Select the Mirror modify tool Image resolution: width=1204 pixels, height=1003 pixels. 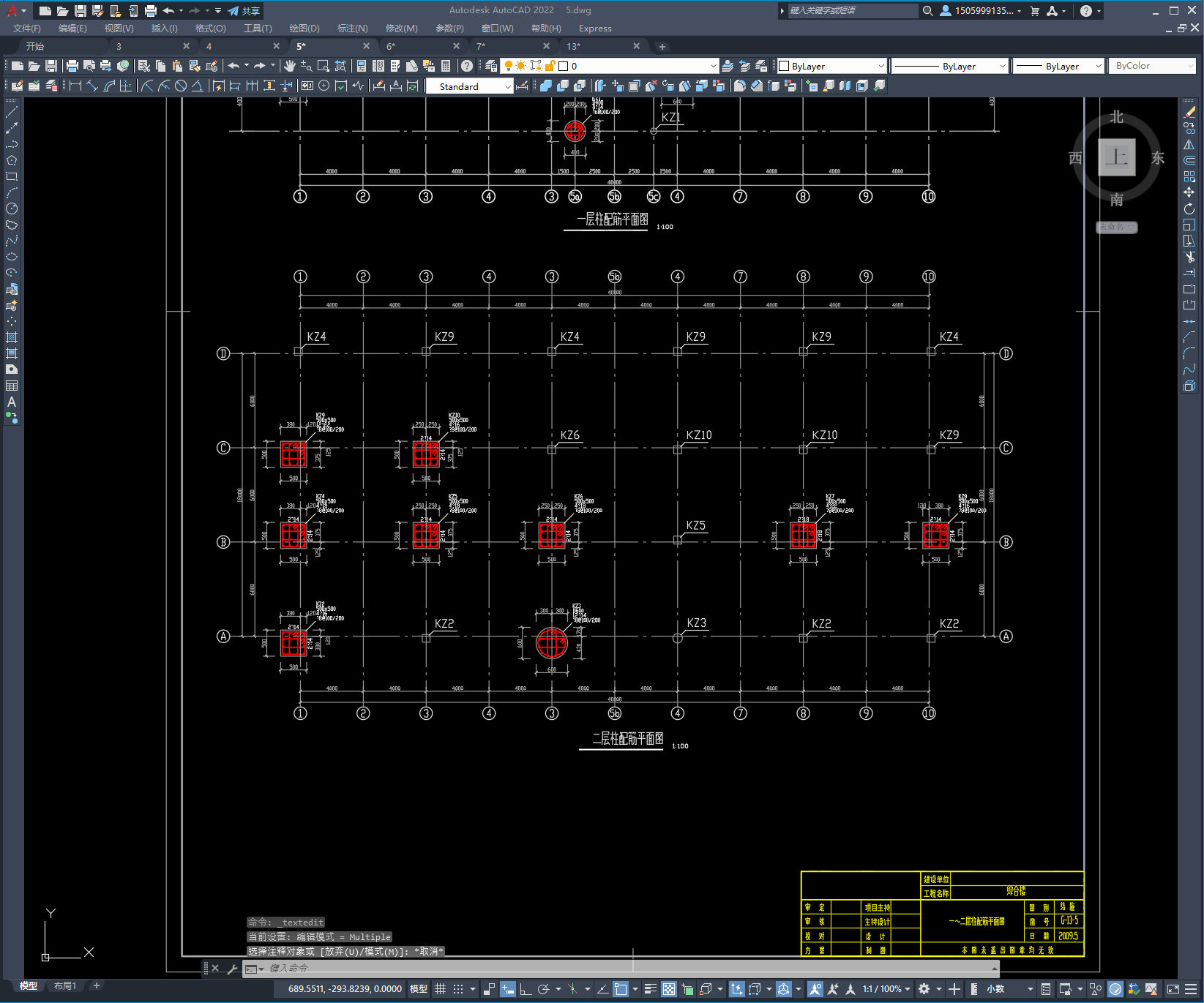pos(1189,144)
